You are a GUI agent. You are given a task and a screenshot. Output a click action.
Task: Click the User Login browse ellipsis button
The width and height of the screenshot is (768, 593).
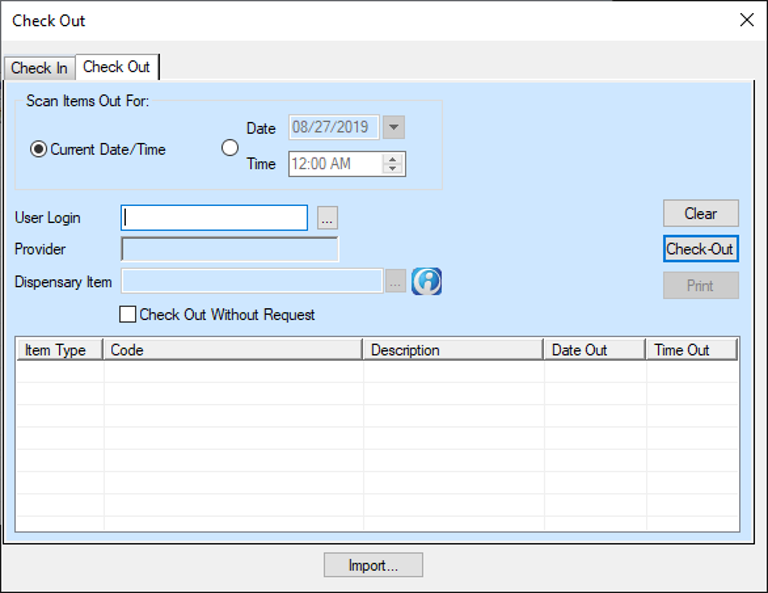[x=328, y=218]
